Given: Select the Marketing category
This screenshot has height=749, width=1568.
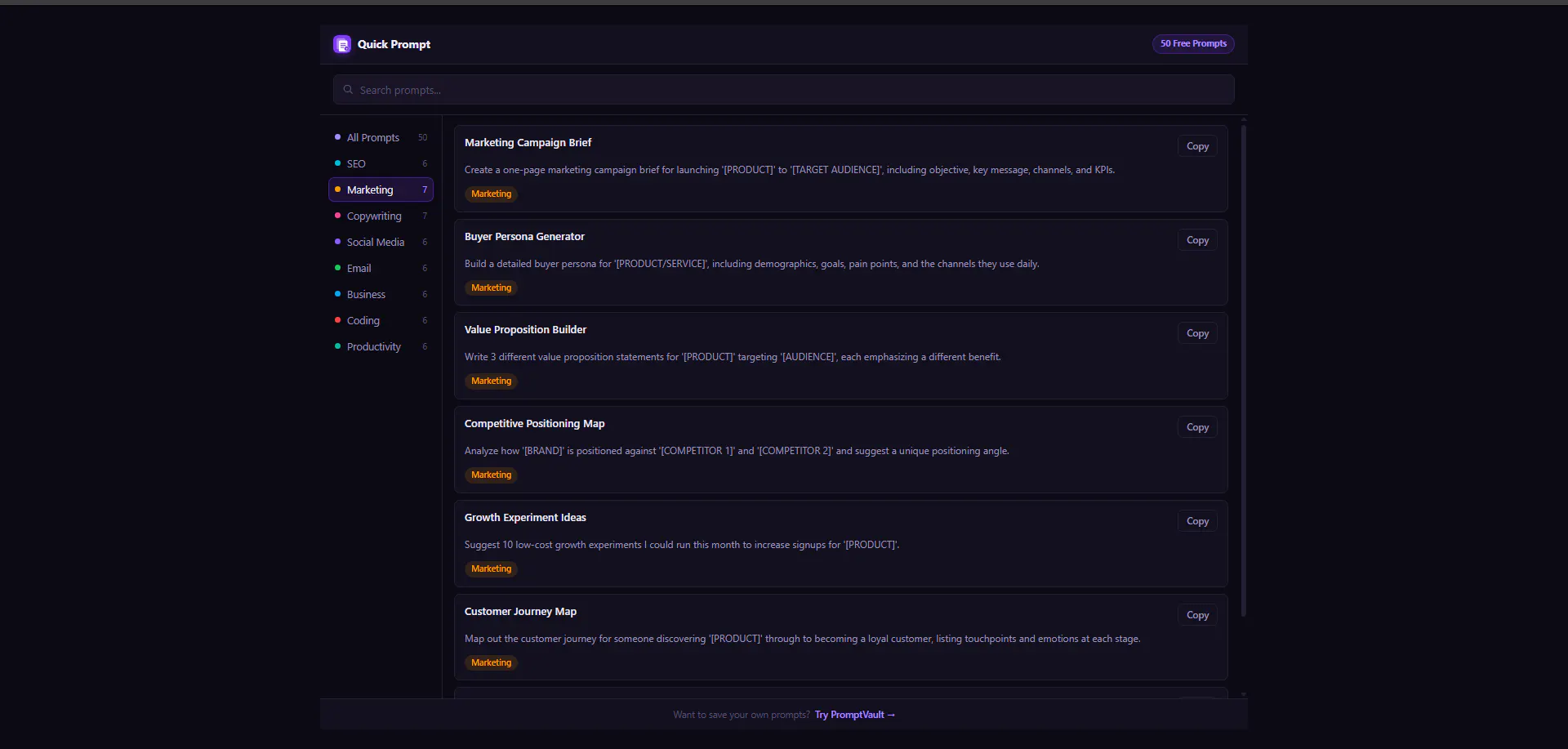Looking at the screenshot, I should click(381, 189).
